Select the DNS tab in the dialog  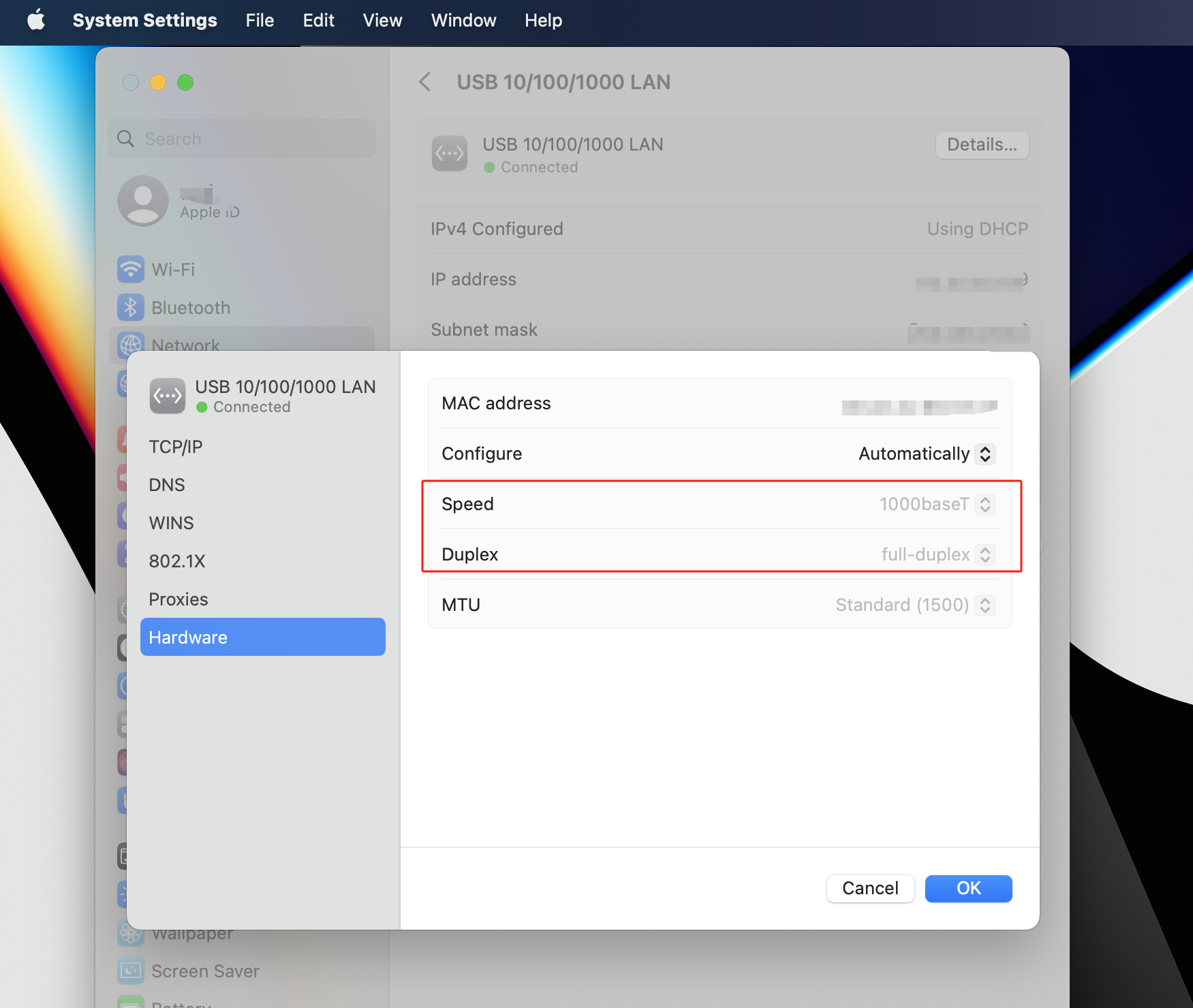pos(263,485)
